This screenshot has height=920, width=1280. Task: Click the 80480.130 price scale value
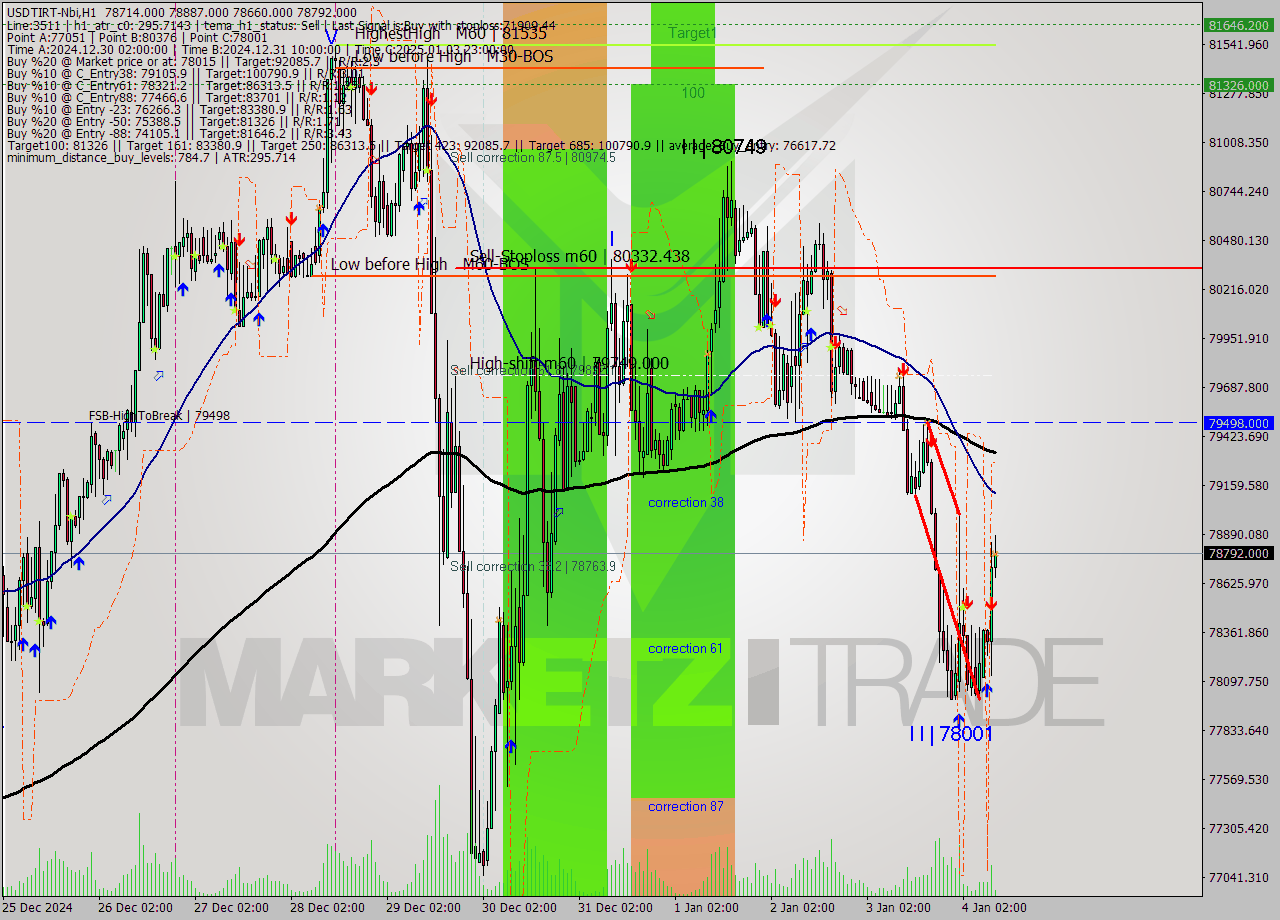(1238, 240)
